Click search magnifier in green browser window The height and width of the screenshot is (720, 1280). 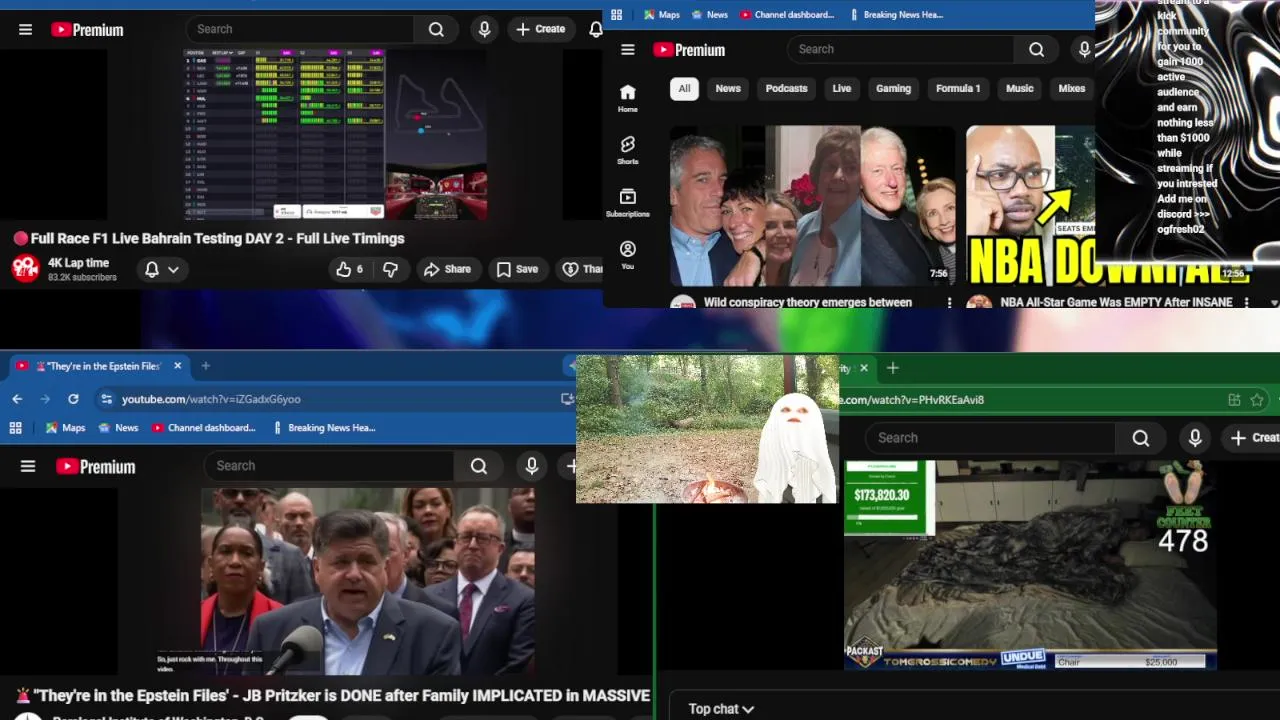click(x=1141, y=438)
